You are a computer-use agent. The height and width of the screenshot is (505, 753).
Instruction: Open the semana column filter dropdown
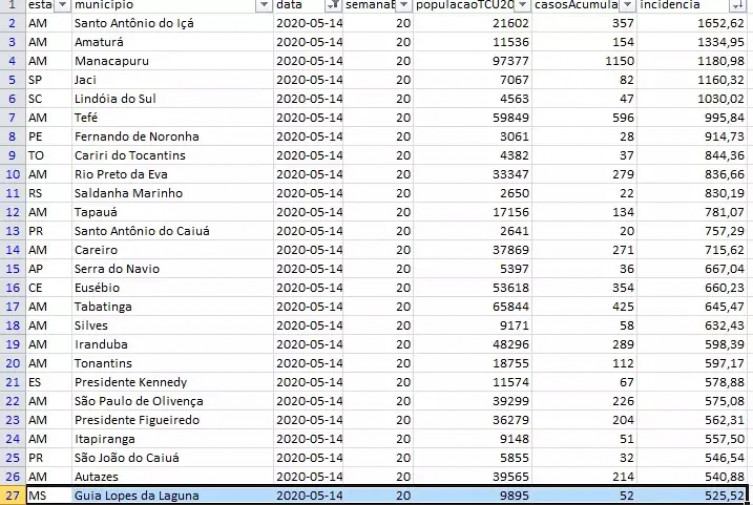click(x=404, y=5)
